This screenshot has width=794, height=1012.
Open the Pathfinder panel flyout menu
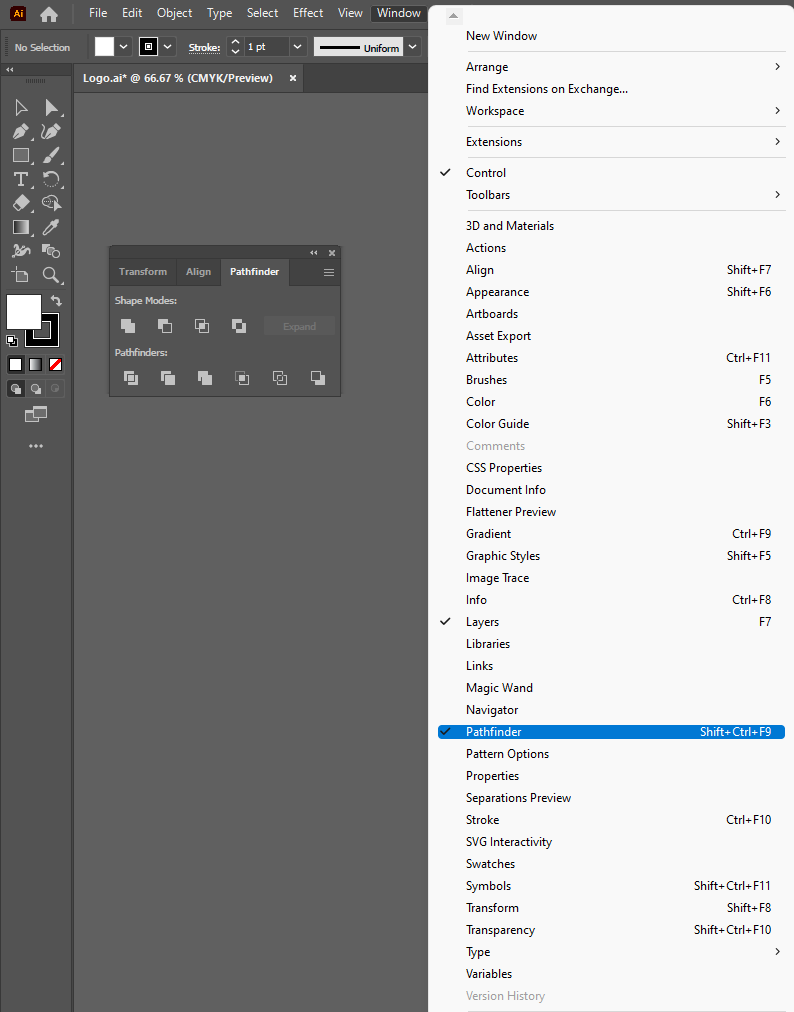329,272
